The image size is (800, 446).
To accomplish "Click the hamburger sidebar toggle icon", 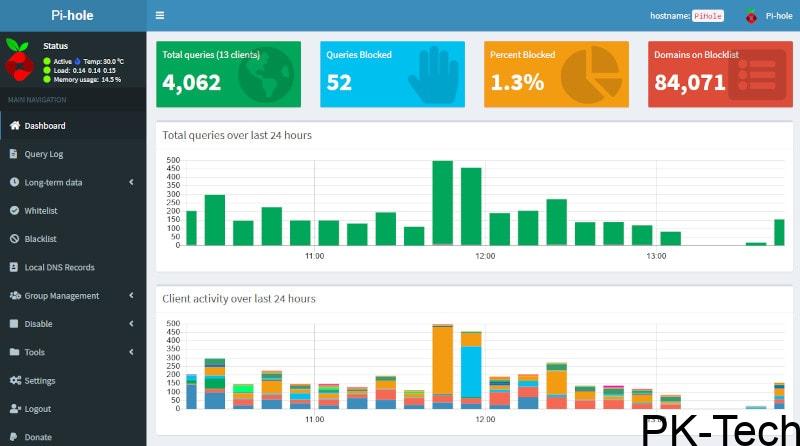I will tap(160, 16).
